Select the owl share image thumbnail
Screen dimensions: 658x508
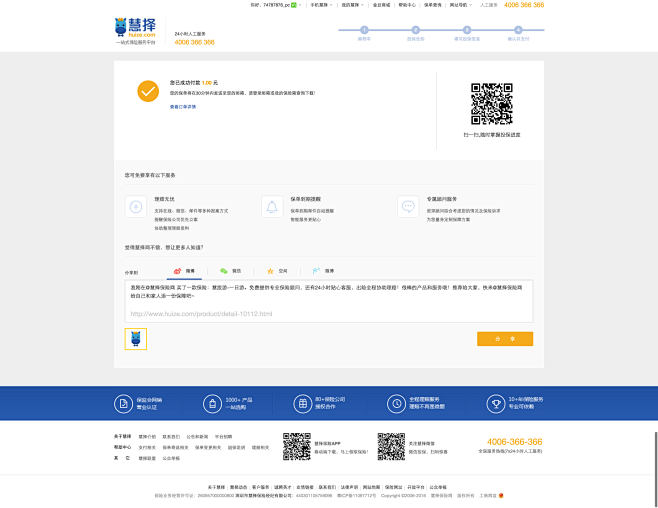tap(135, 339)
